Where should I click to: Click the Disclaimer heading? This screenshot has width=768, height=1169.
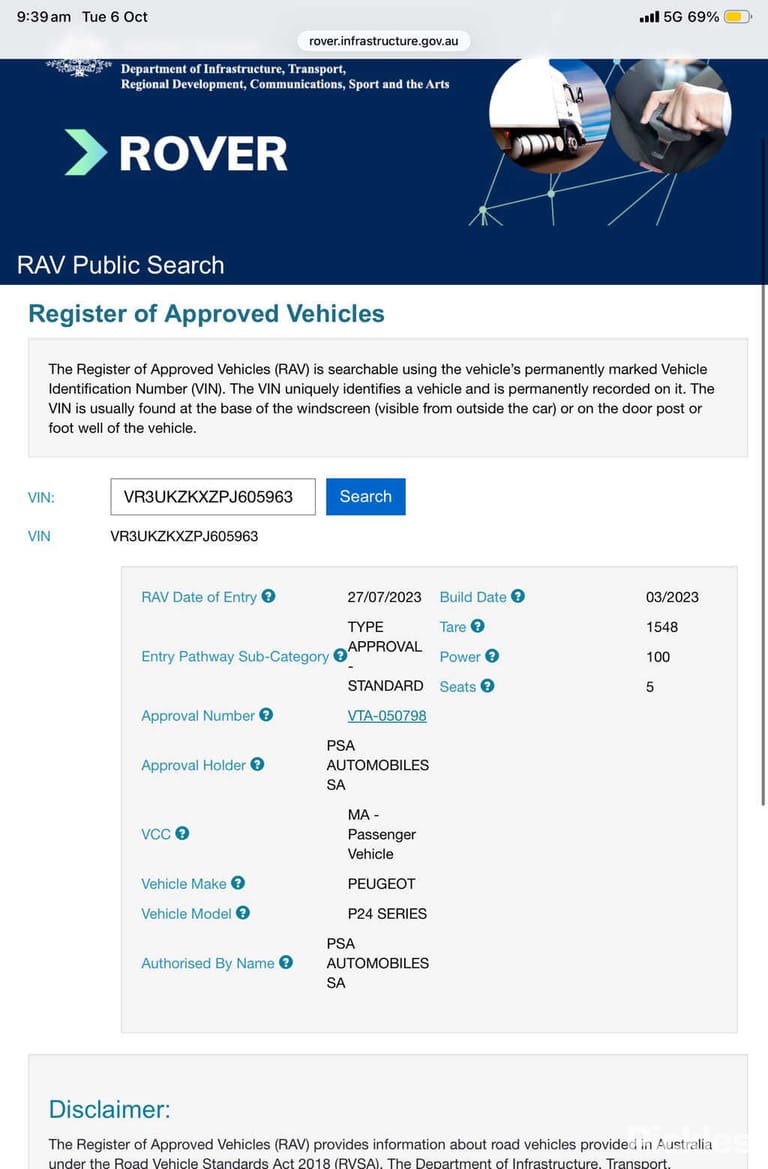[110, 1109]
